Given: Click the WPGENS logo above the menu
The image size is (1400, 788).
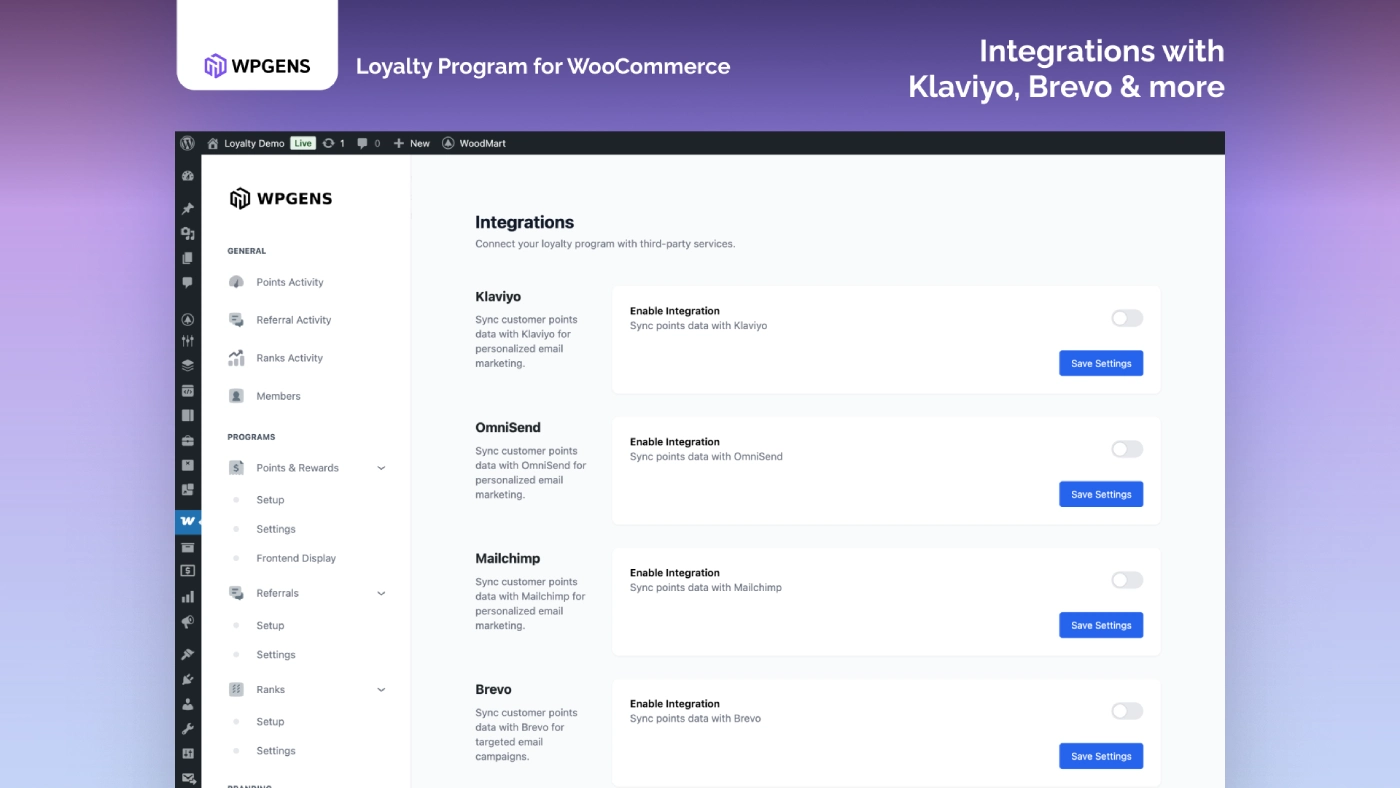Looking at the screenshot, I should coord(280,197).
